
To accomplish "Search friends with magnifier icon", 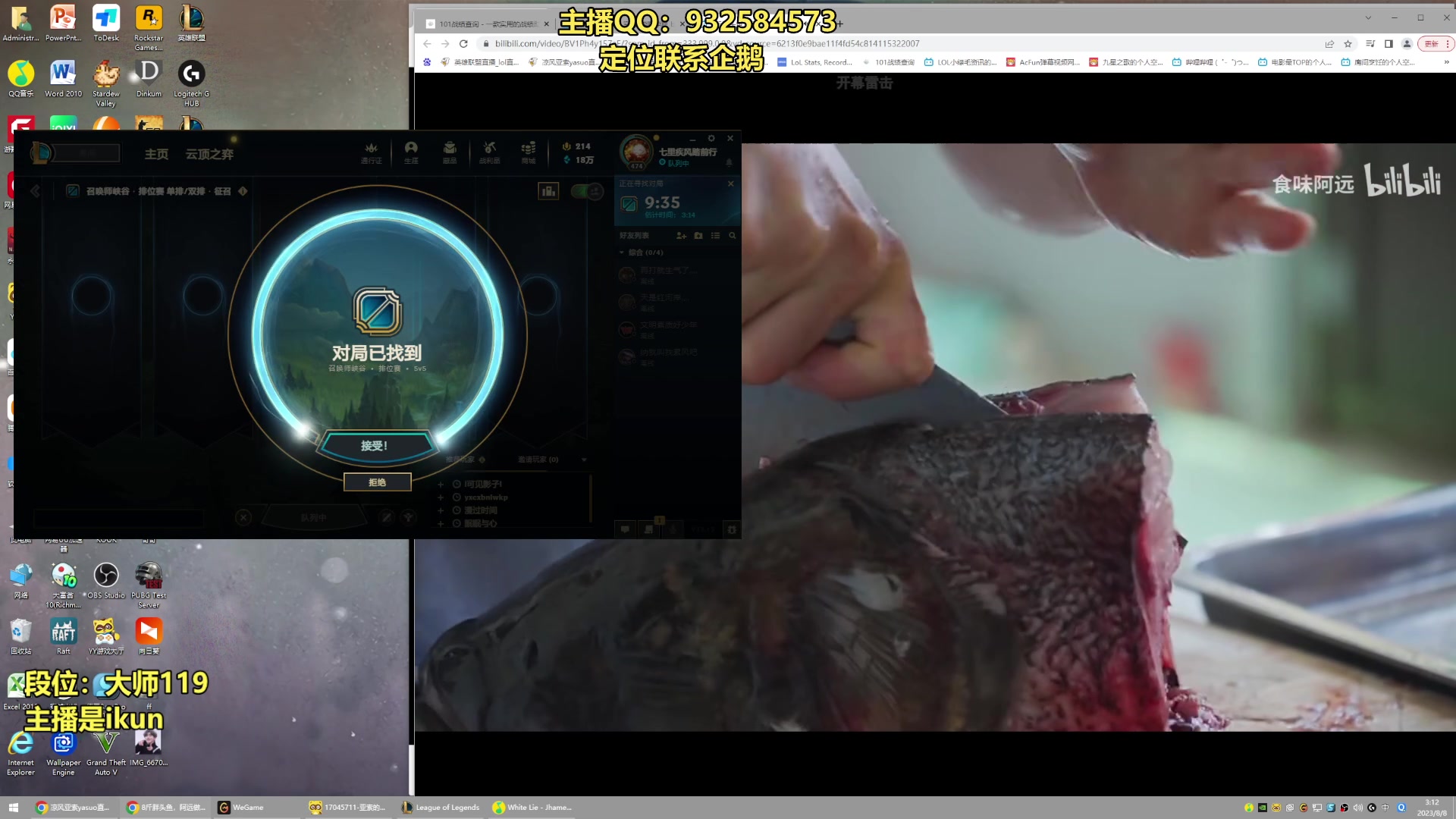I will [733, 236].
